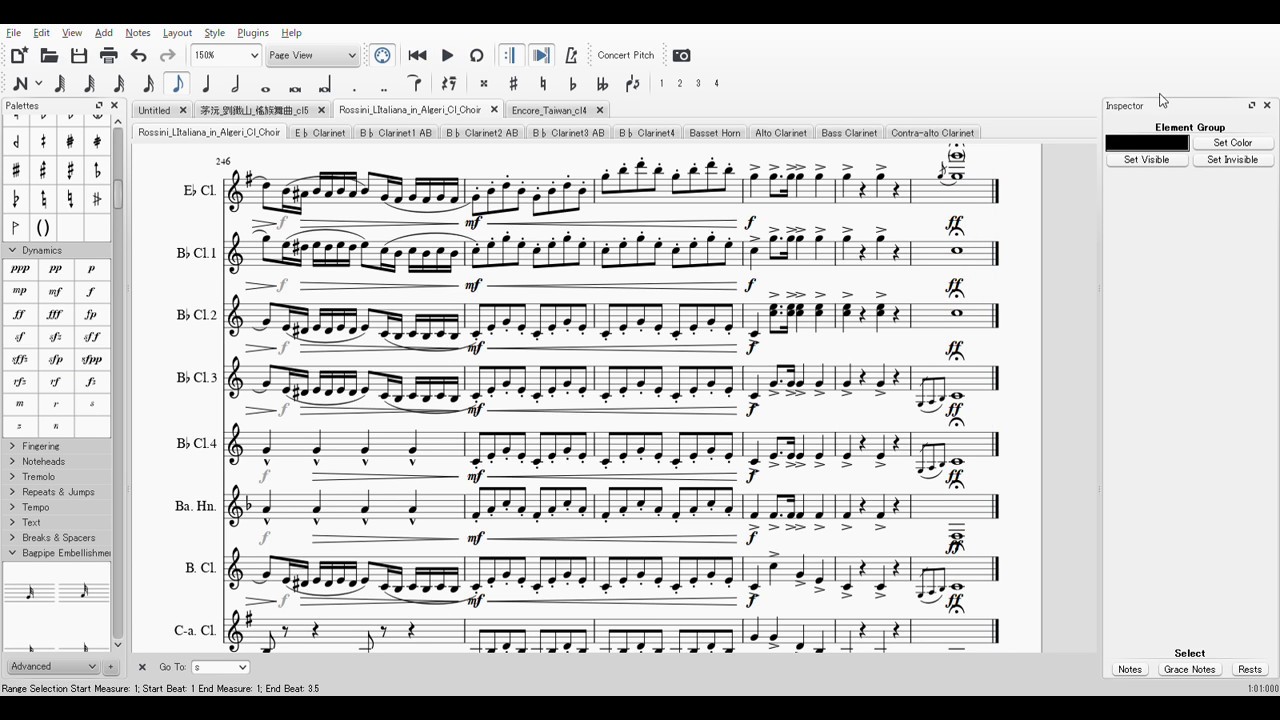This screenshot has height=720, width=1280.
Task: Switch to voice 1
Action: [661, 84]
